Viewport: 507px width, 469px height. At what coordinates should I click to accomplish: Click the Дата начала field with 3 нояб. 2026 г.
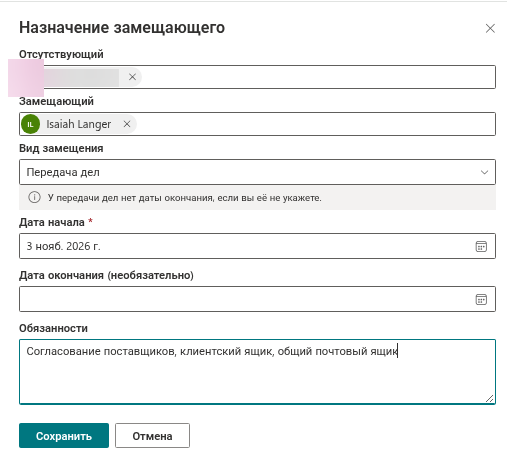[x=257, y=246]
